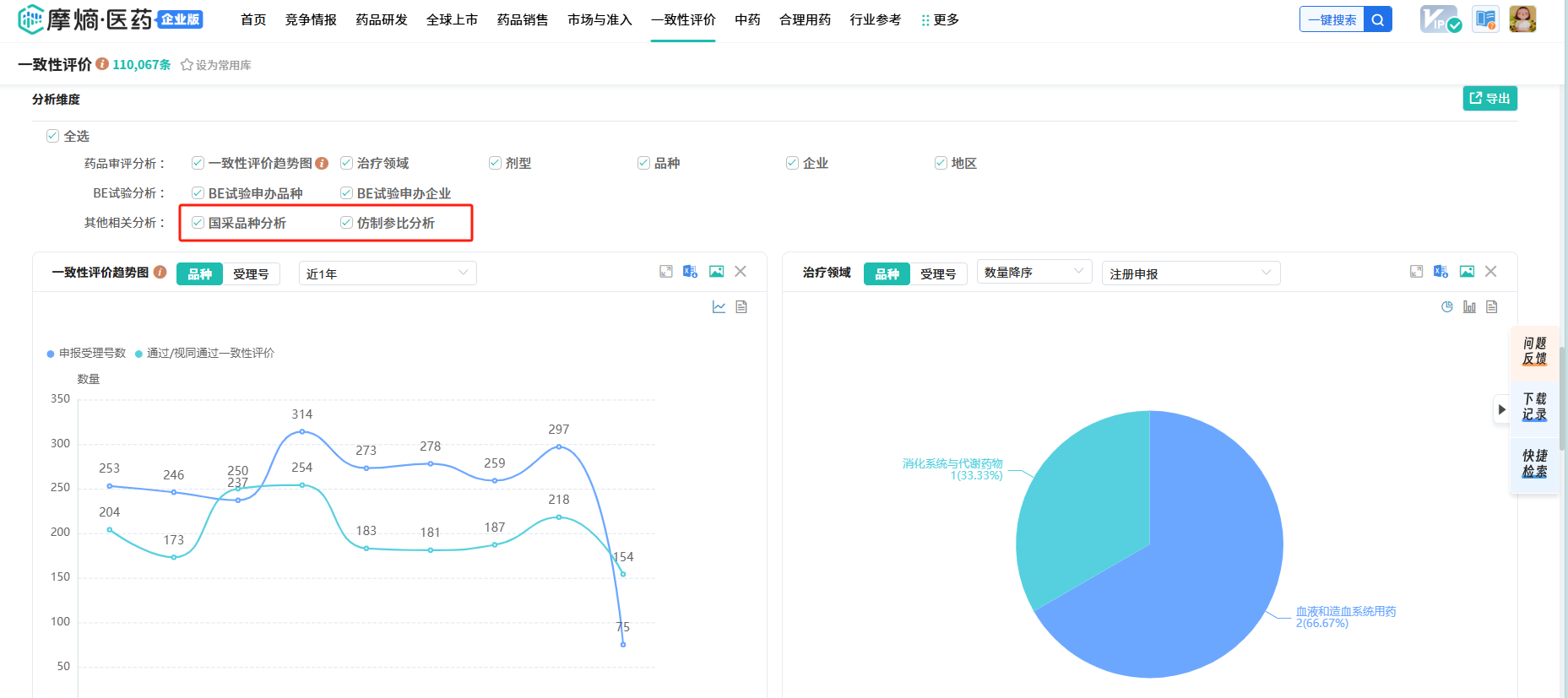Image resolution: width=1568 pixels, height=698 pixels.
Task: Export 一致性评价趋势图 chart to Excel
Action: click(x=691, y=272)
